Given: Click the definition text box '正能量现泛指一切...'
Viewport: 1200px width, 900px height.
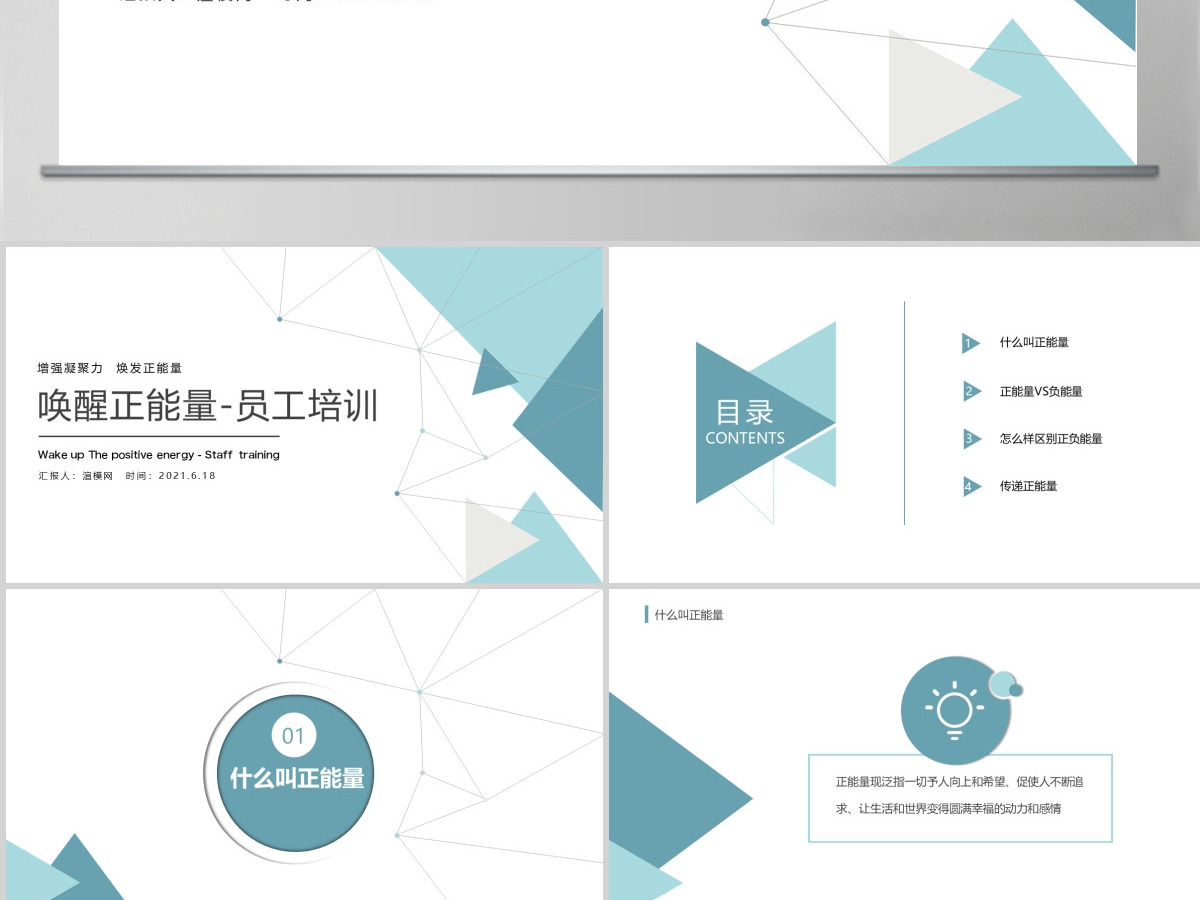Looking at the screenshot, I should point(960,798).
